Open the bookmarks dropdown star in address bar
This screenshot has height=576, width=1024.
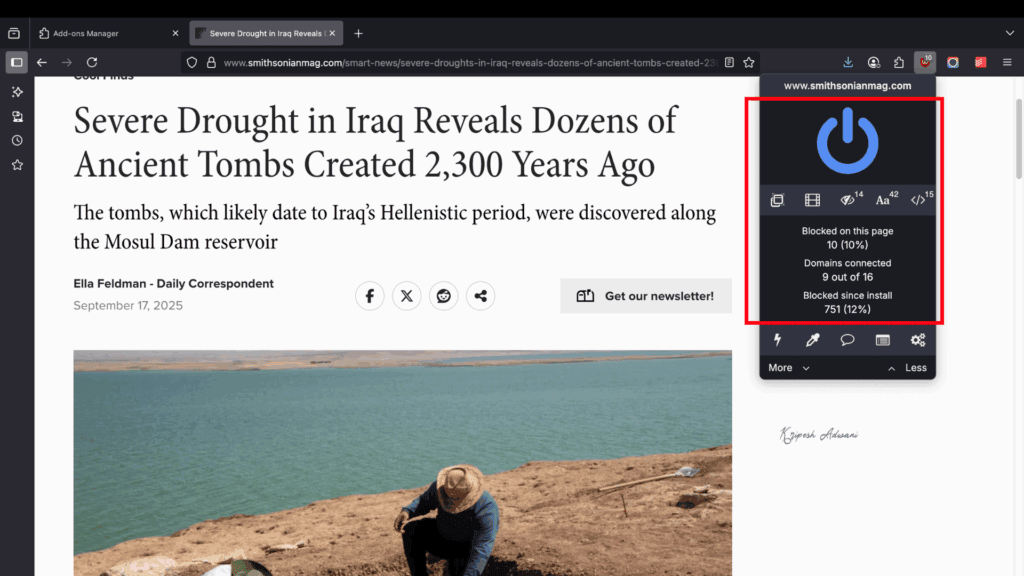tap(749, 61)
